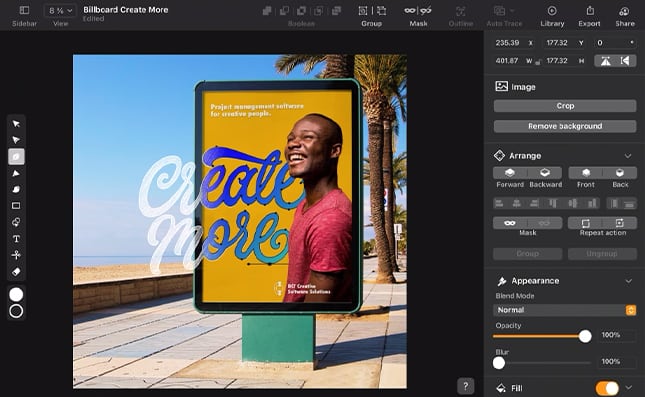645x397 pixels.
Task: Select the Text tool
Action: [16, 239]
